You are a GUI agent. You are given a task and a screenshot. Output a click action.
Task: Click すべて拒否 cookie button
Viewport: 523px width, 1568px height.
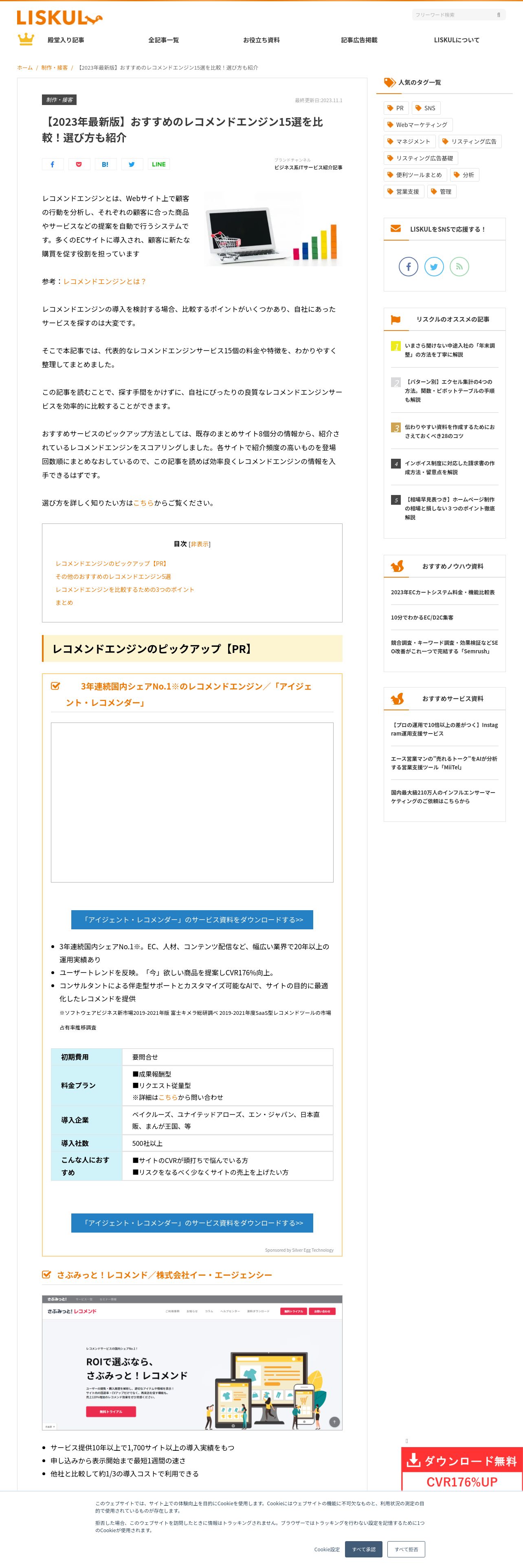pos(406,1549)
